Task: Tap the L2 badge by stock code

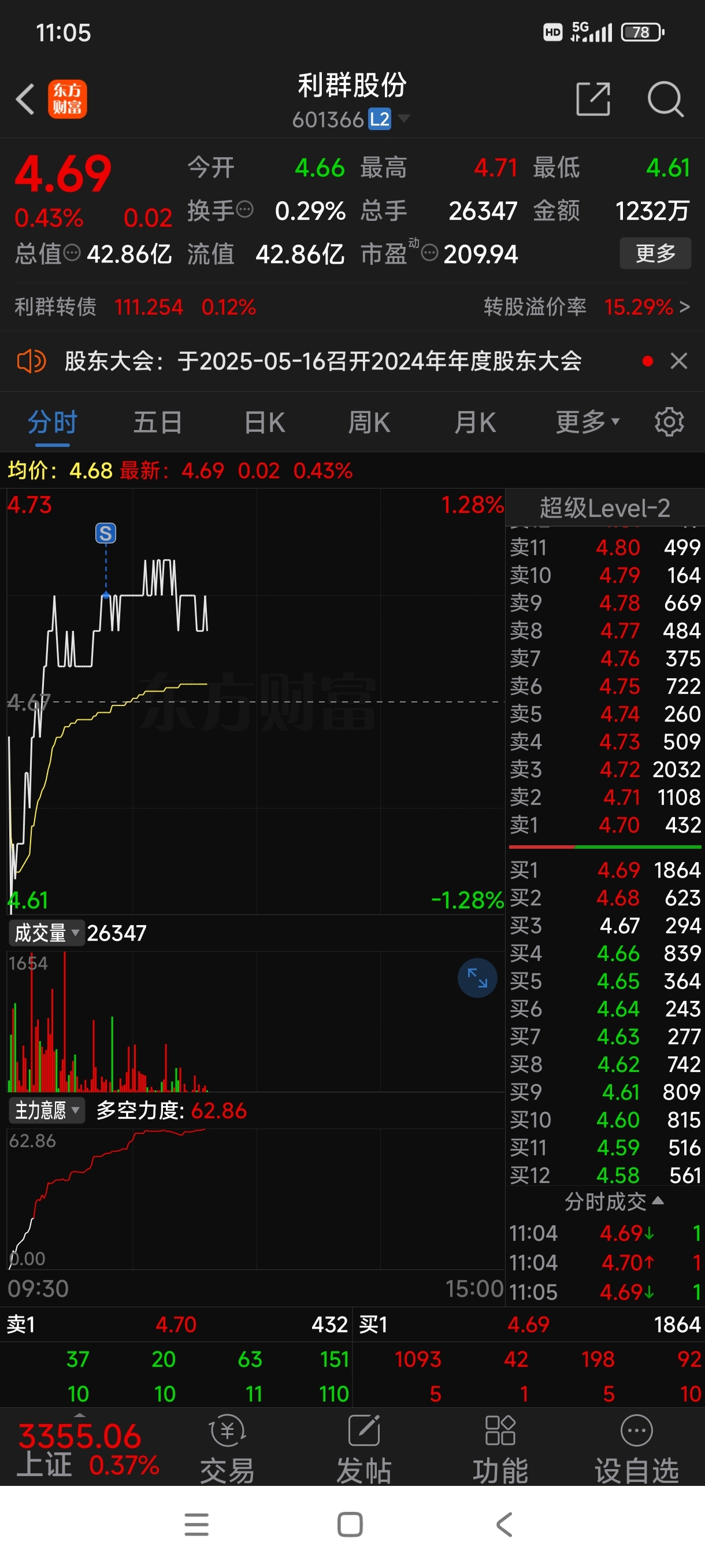Action: pos(380,119)
